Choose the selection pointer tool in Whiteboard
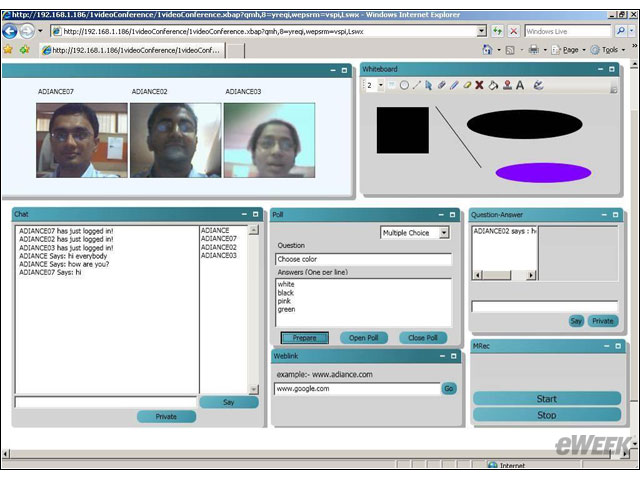This screenshot has height=480, width=640. (428, 85)
